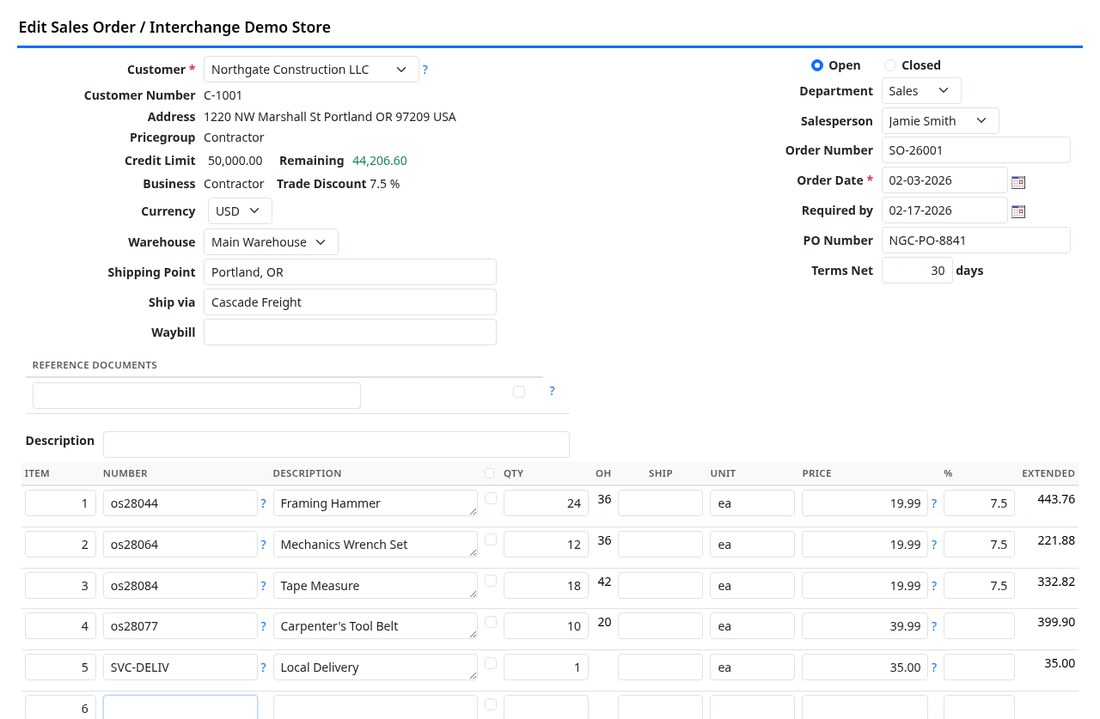Click the Reference Documents help question mark

pos(552,391)
